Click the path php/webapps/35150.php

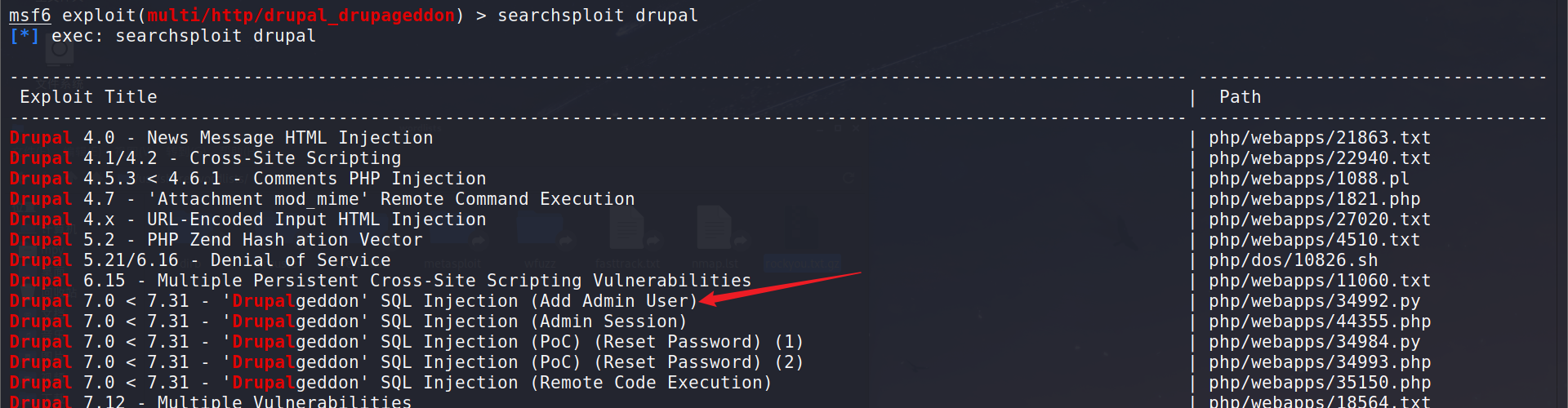1319,383
